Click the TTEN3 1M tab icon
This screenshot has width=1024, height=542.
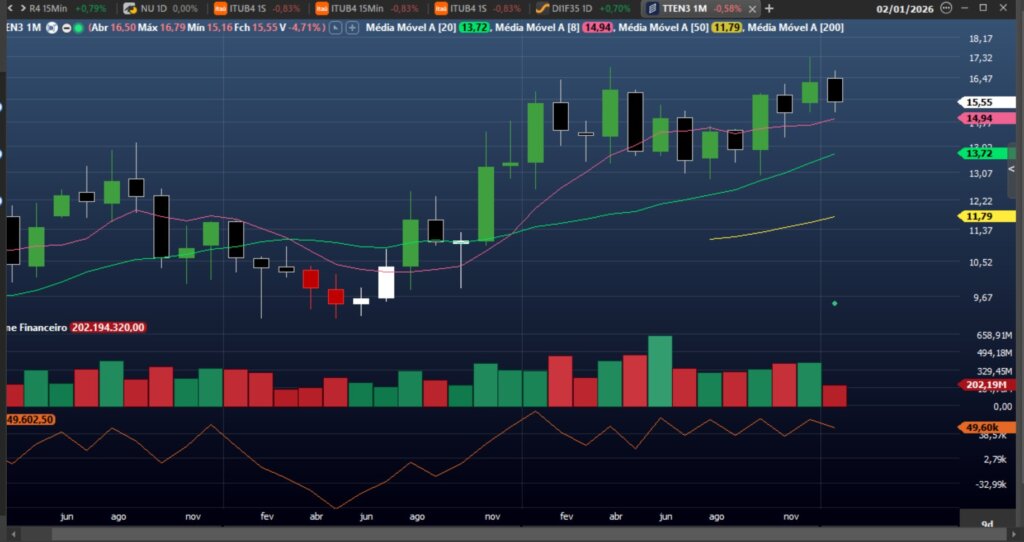coord(653,8)
